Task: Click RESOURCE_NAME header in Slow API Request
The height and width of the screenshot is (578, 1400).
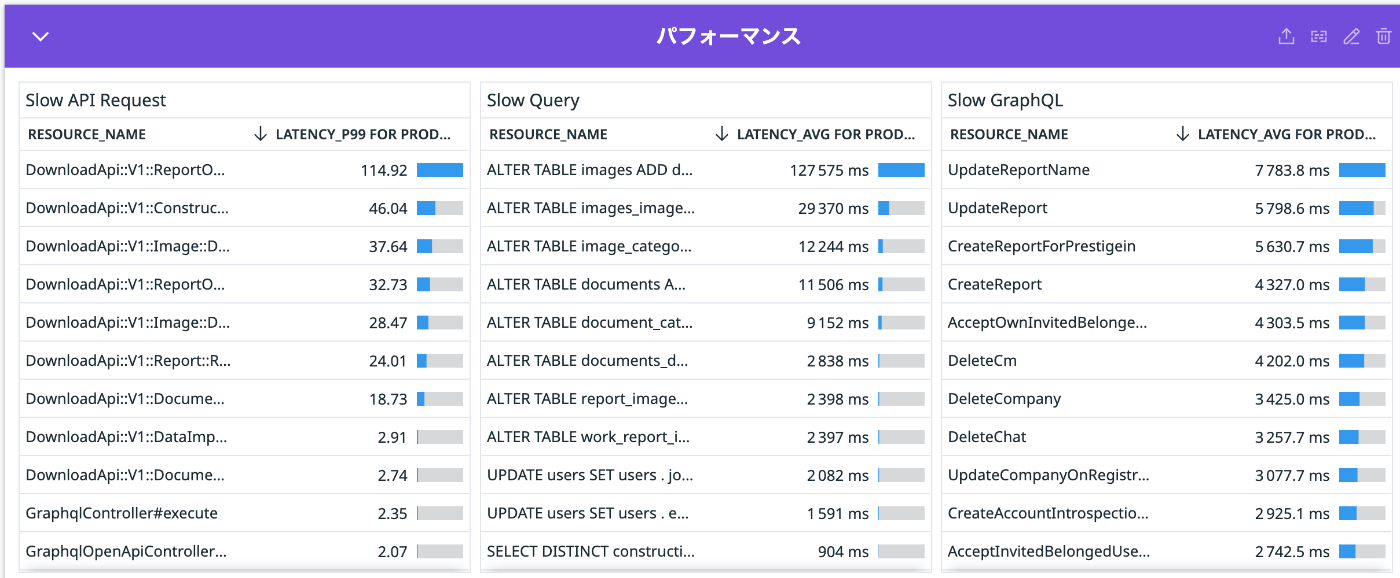Action: pyautogui.click(x=87, y=134)
